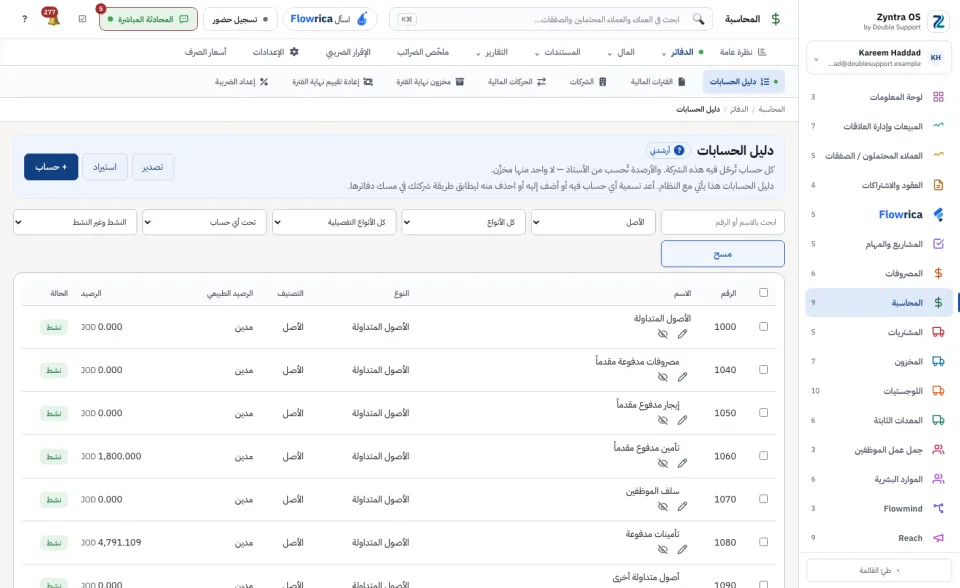Viewport: 960px width, 588px height.
Task: Click the الدفاتر breadcrumb link
Action: (x=739, y=109)
